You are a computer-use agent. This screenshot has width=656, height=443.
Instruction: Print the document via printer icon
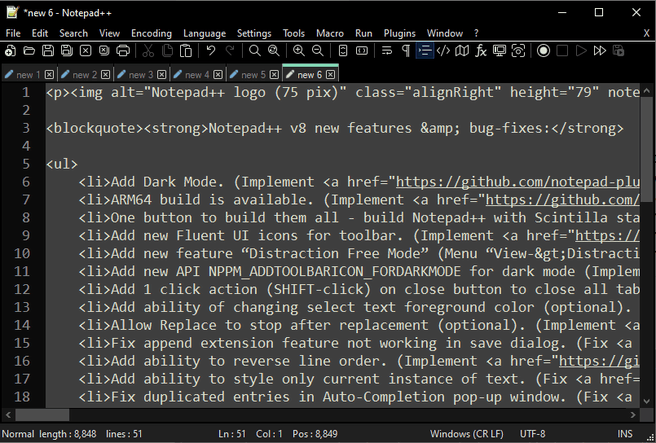click(x=123, y=51)
